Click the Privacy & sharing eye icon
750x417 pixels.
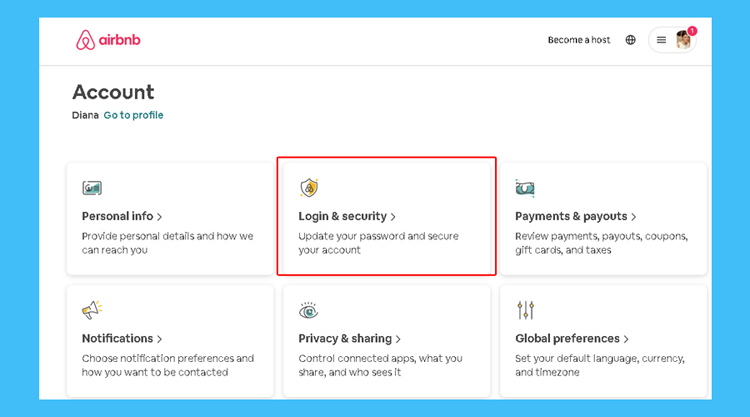click(309, 311)
